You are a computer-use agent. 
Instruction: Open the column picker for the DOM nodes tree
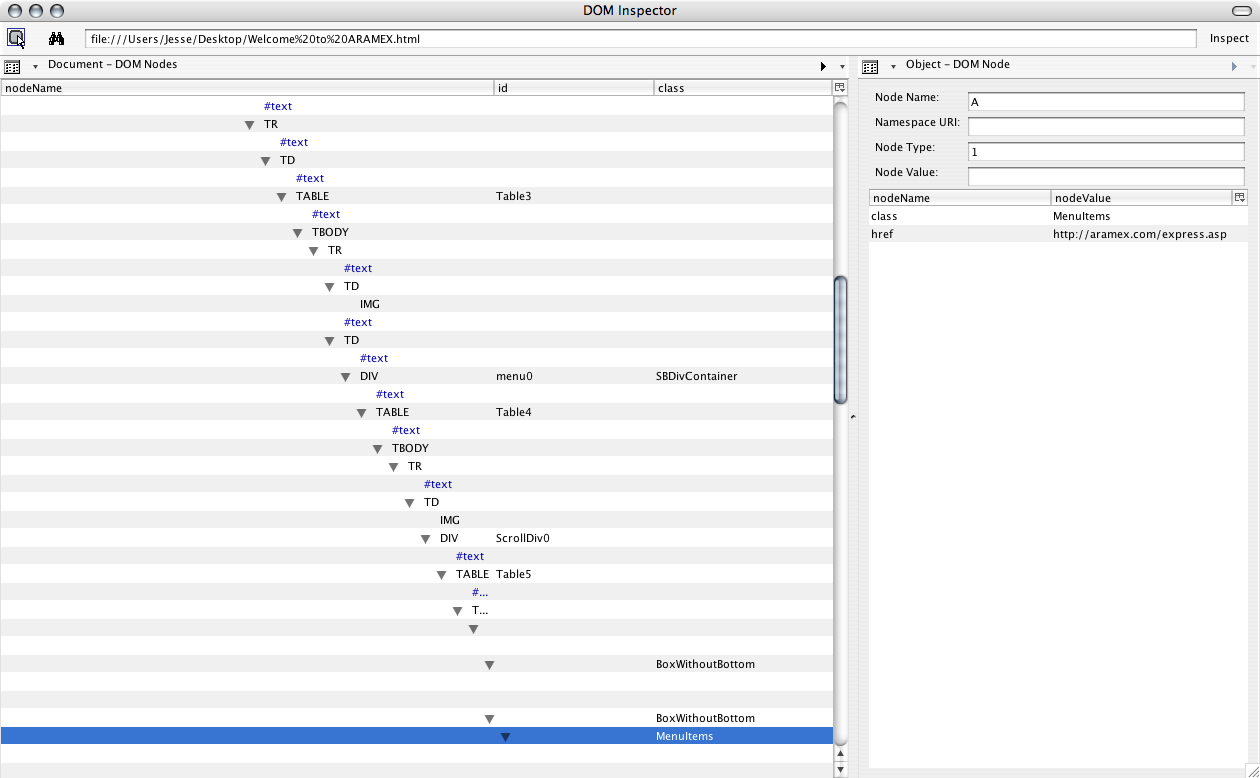(840, 88)
